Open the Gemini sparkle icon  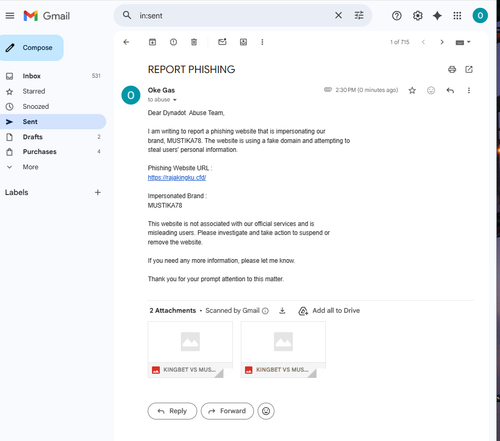coord(437,16)
